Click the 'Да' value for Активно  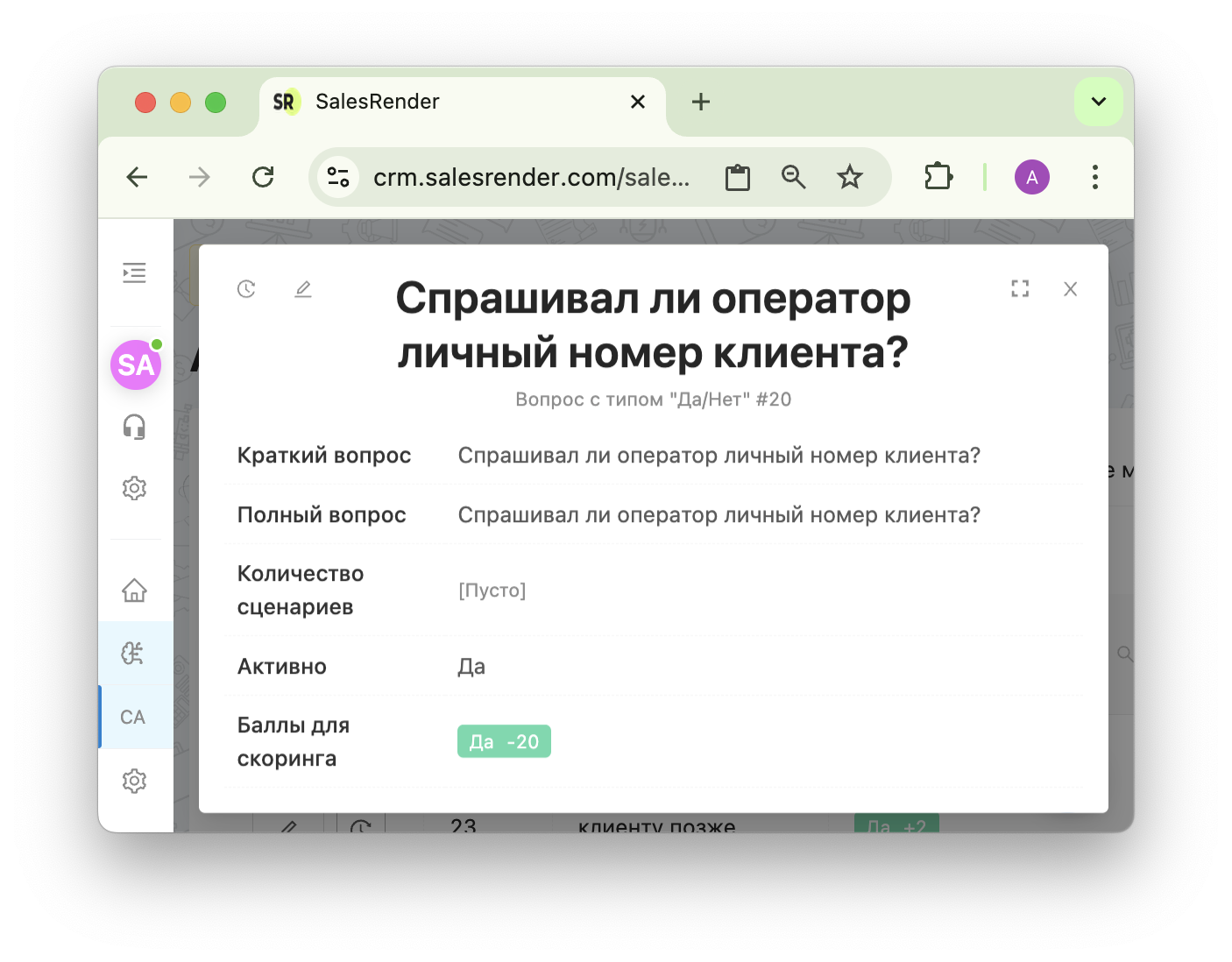click(x=471, y=667)
